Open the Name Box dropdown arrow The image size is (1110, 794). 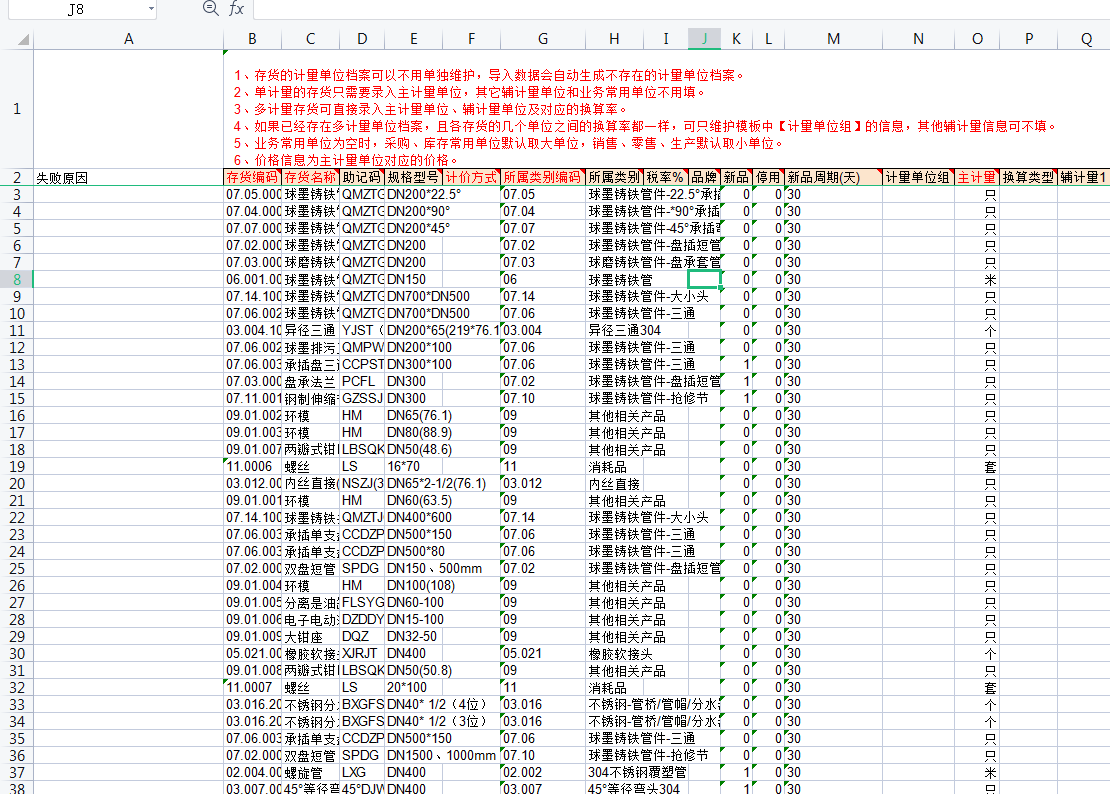151,9
